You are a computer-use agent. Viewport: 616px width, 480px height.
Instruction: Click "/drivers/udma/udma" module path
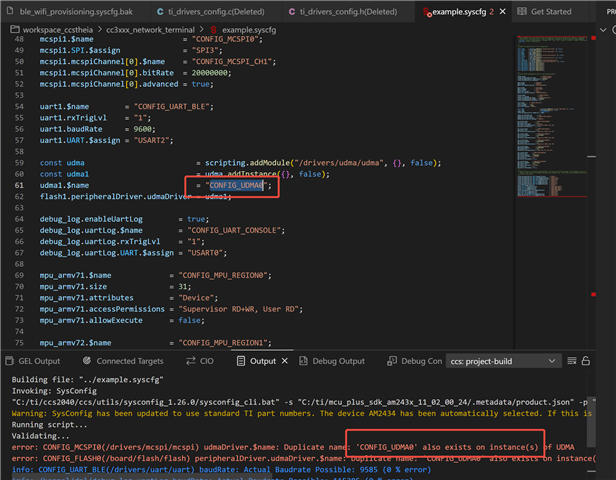click(338, 163)
